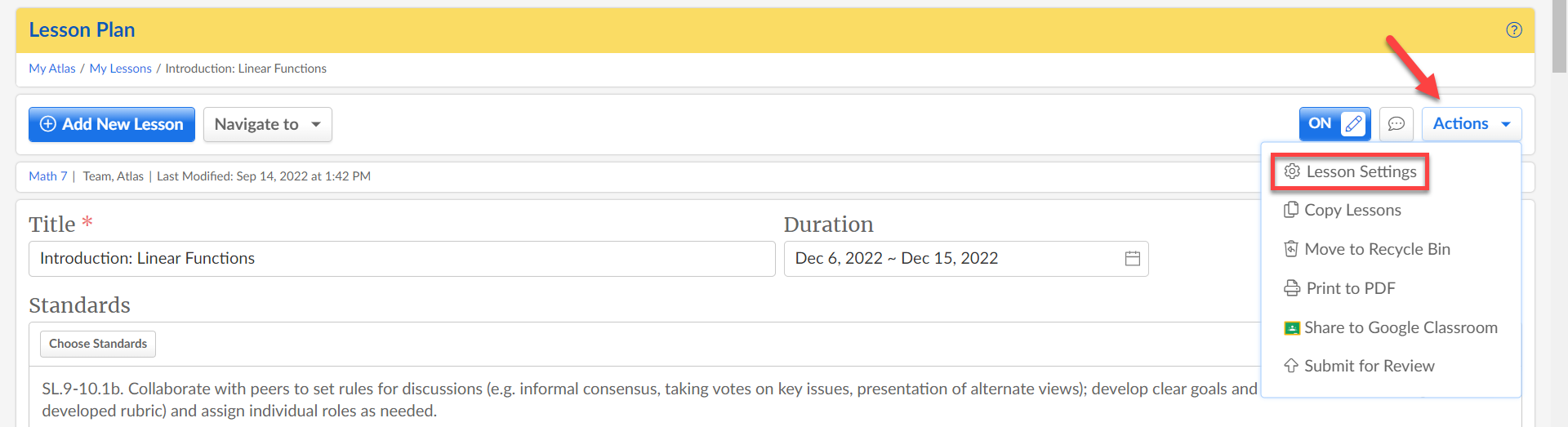Image resolution: width=1568 pixels, height=427 pixels.
Task: Select Copy Lessons from the menu
Action: 1343,210
